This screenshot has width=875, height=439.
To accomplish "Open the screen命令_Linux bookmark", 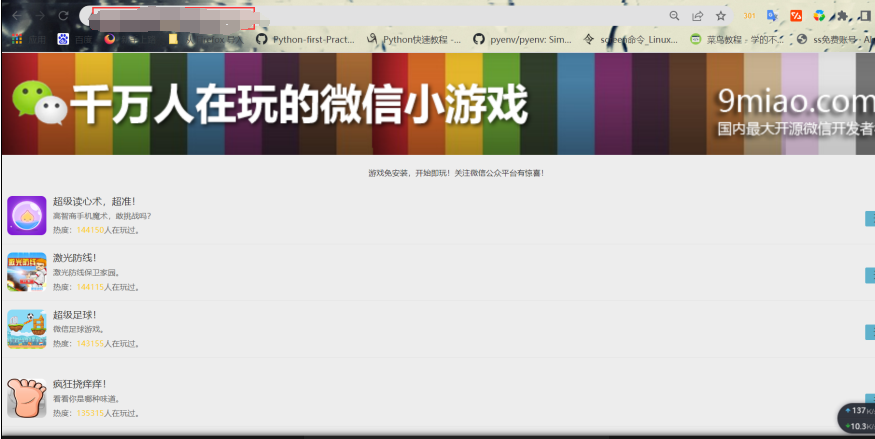I will click(x=631, y=40).
